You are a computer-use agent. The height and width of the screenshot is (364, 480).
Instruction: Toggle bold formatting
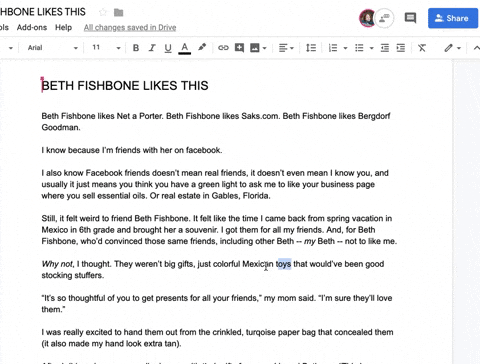point(136,48)
